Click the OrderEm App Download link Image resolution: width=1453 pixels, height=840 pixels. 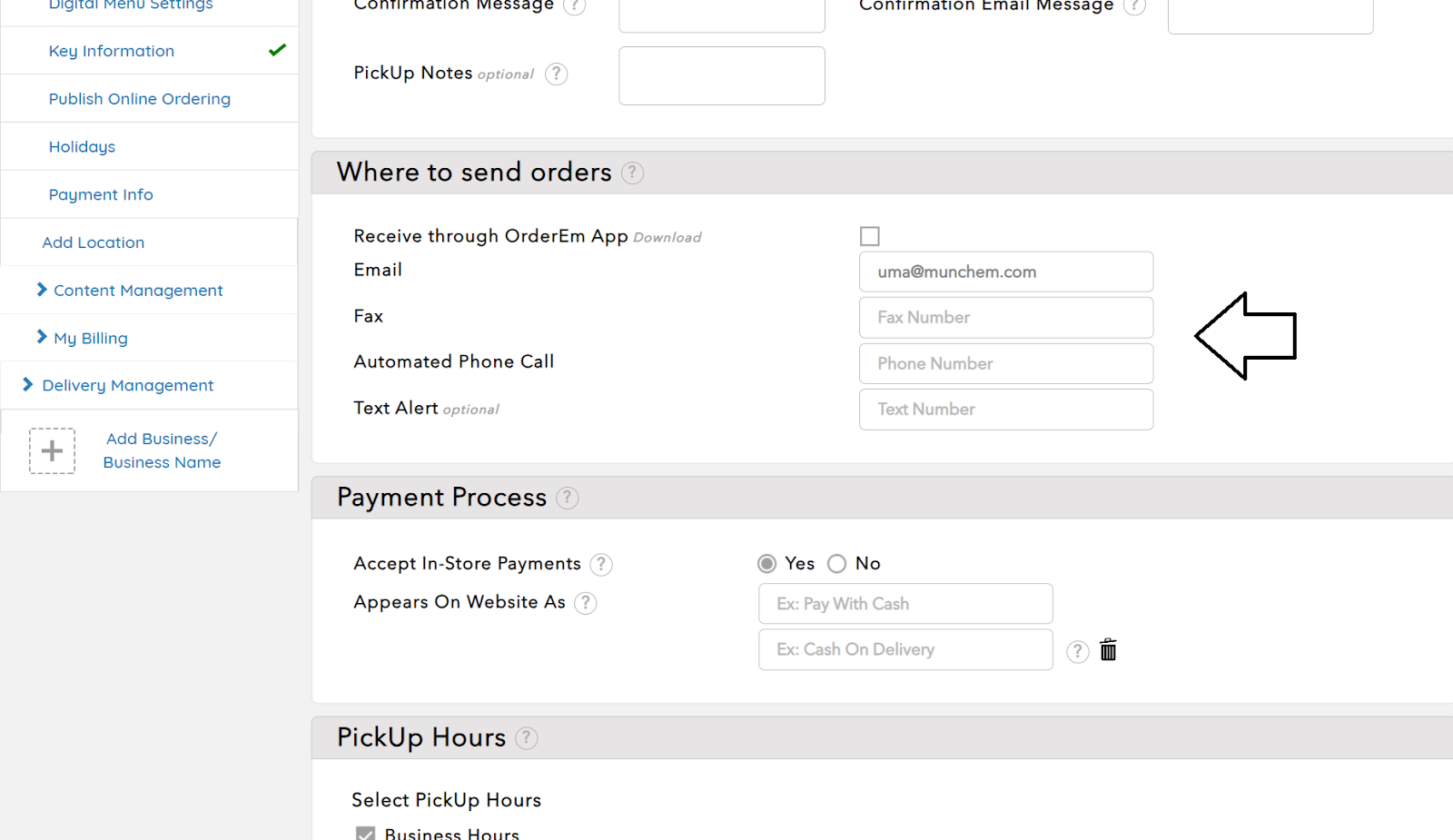pyautogui.click(x=667, y=238)
